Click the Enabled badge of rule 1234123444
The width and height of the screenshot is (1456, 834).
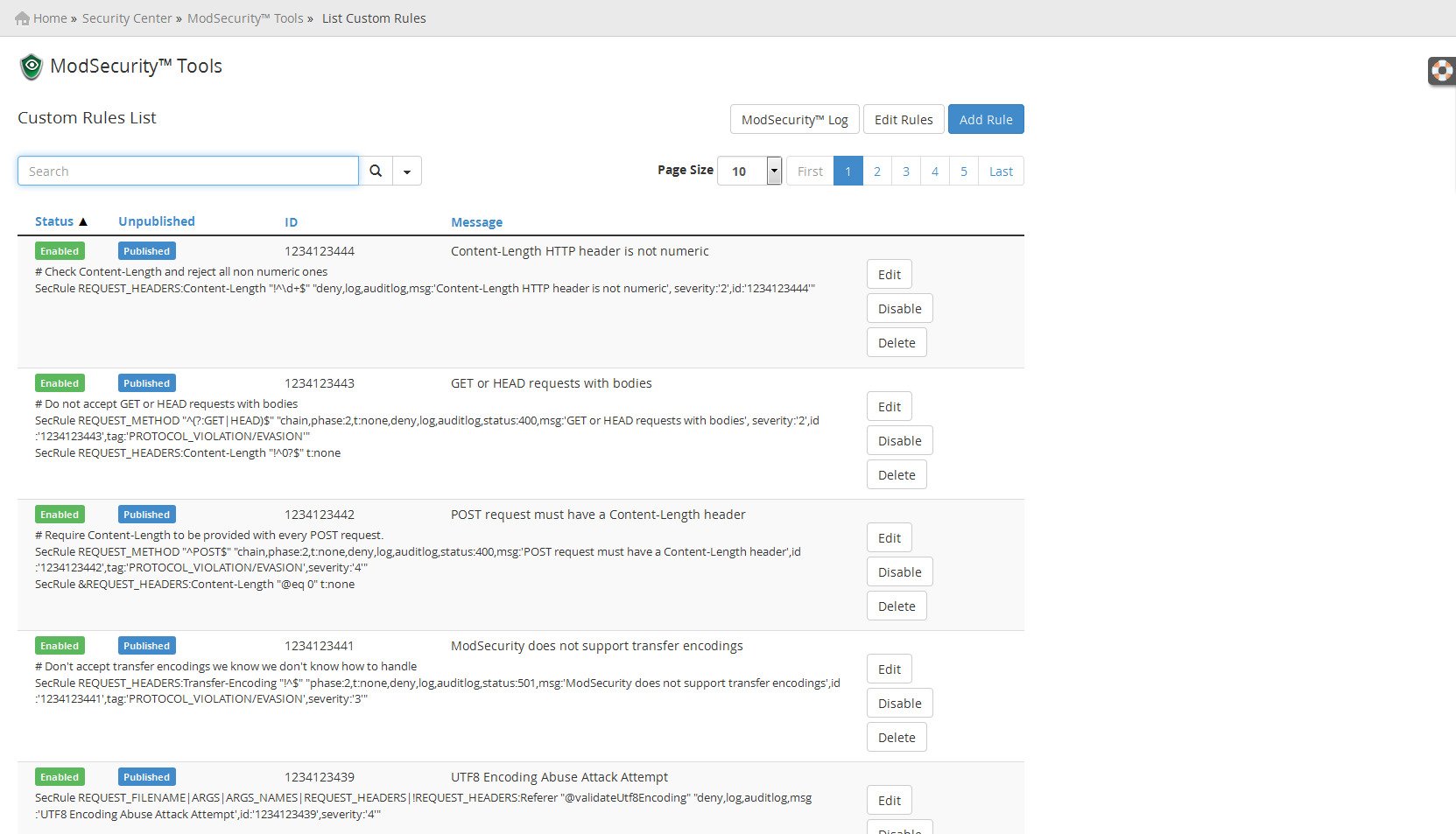pyautogui.click(x=60, y=251)
